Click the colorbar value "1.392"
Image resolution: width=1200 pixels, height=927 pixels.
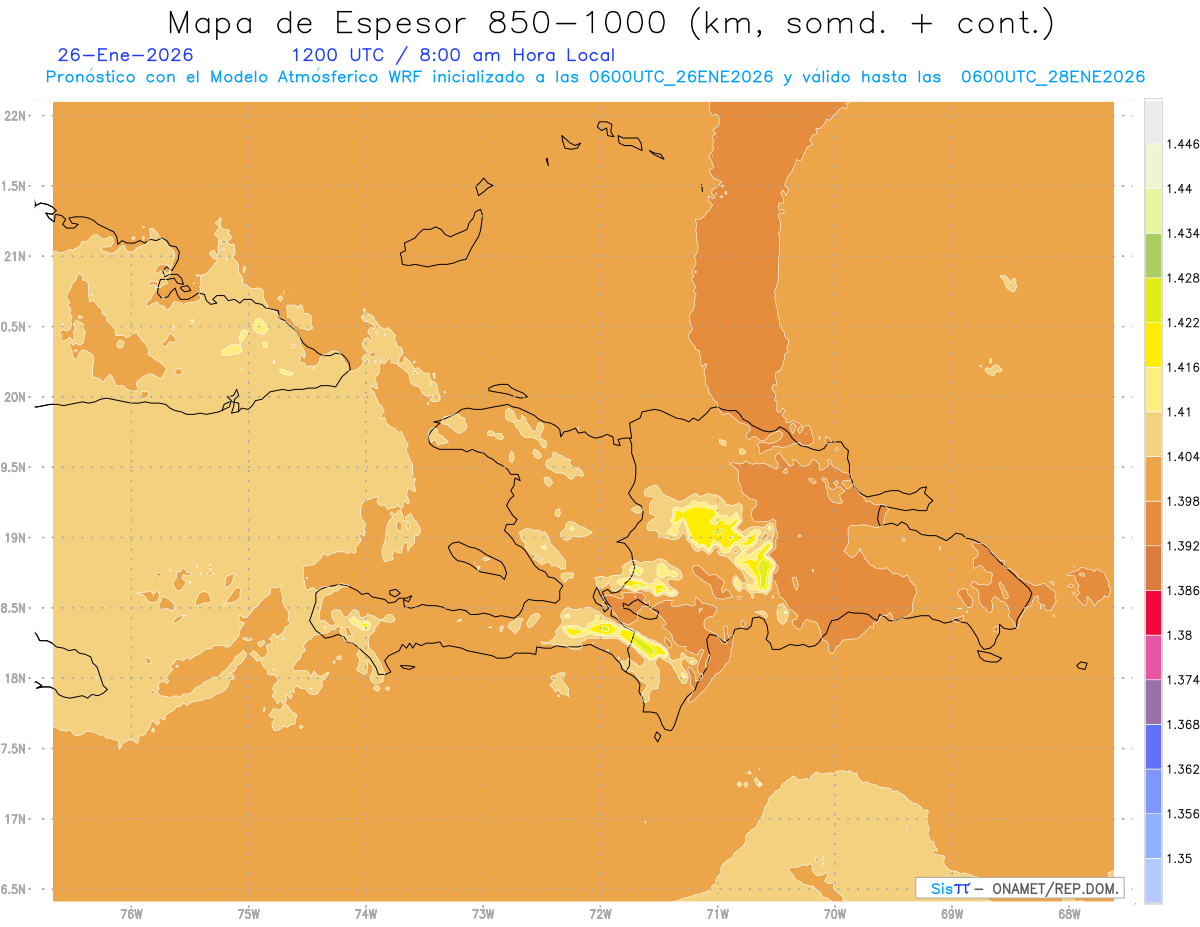pos(1185,546)
